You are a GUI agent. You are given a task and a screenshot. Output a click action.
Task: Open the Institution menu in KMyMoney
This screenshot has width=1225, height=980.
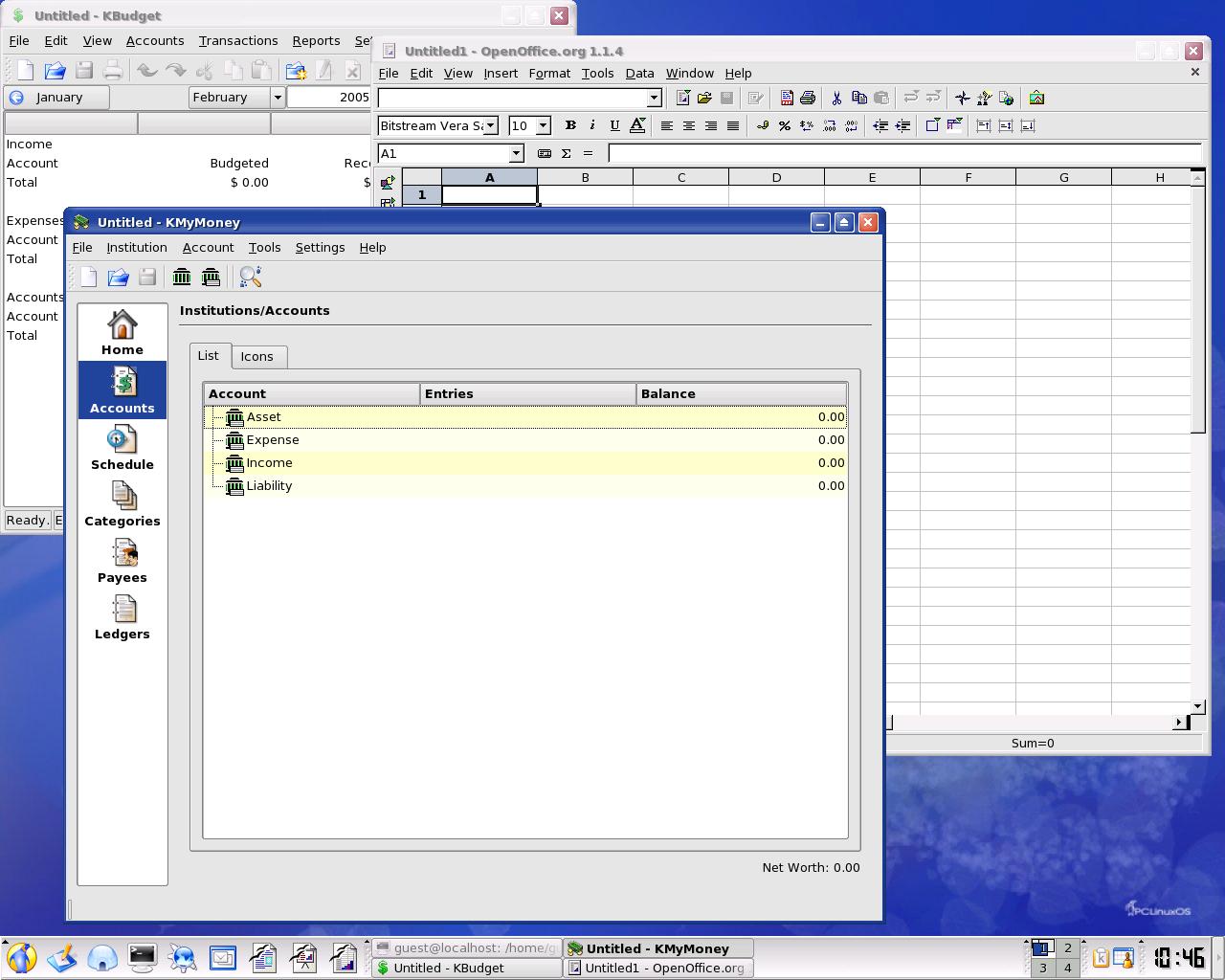[137, 247]
